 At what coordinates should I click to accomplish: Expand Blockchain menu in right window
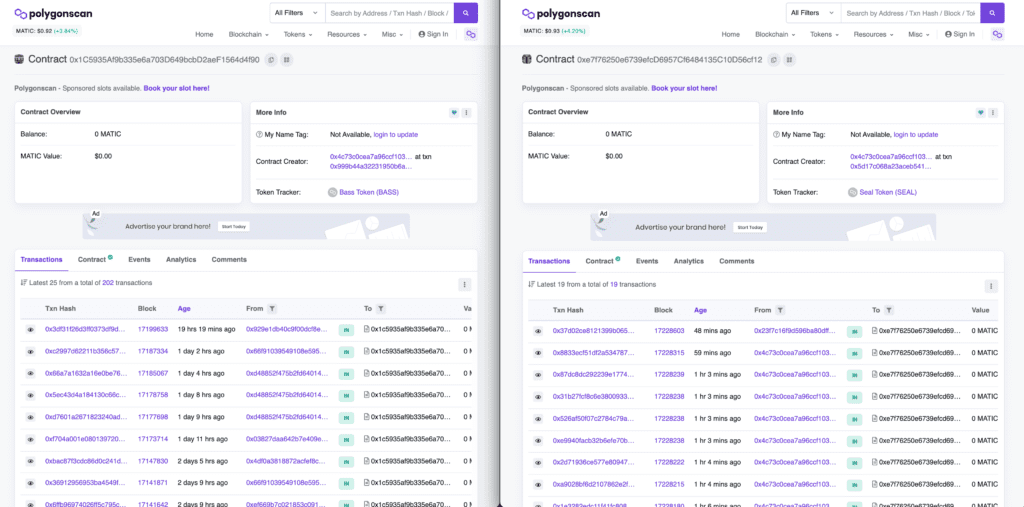click(x=775, y=35)
